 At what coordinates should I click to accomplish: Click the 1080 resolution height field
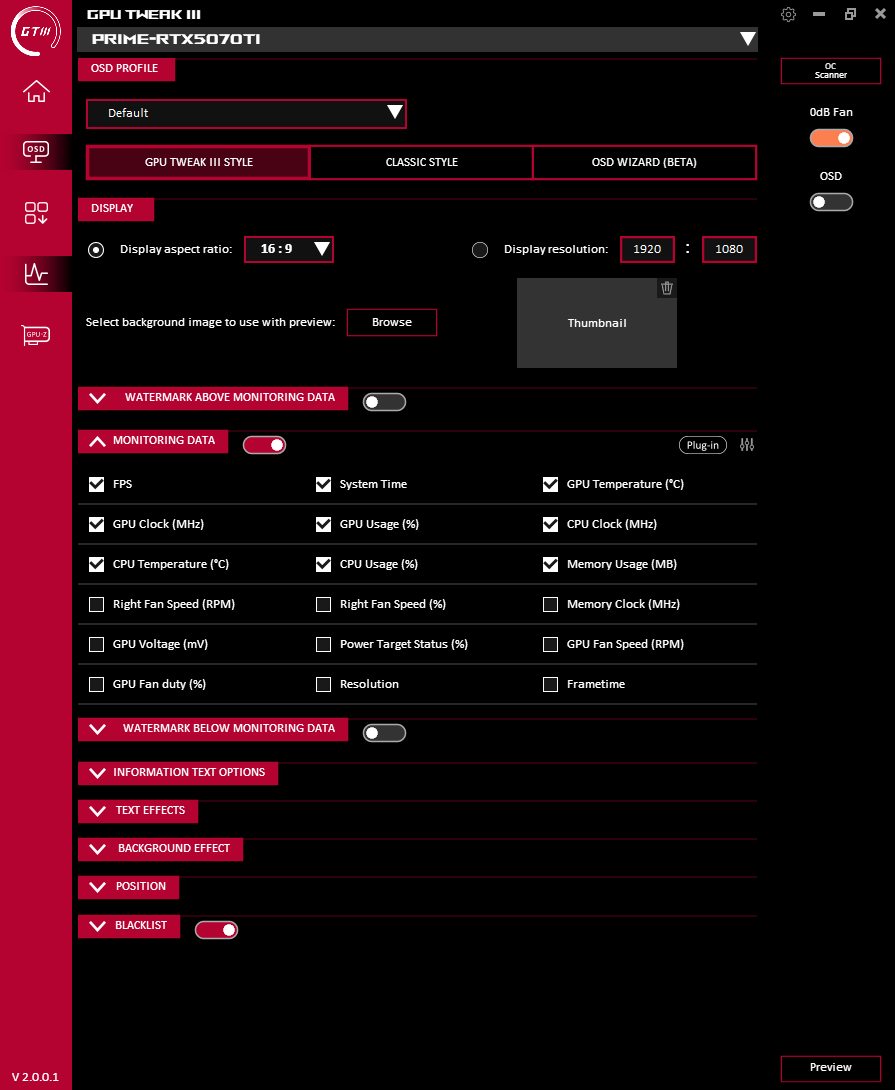(729, 250)
